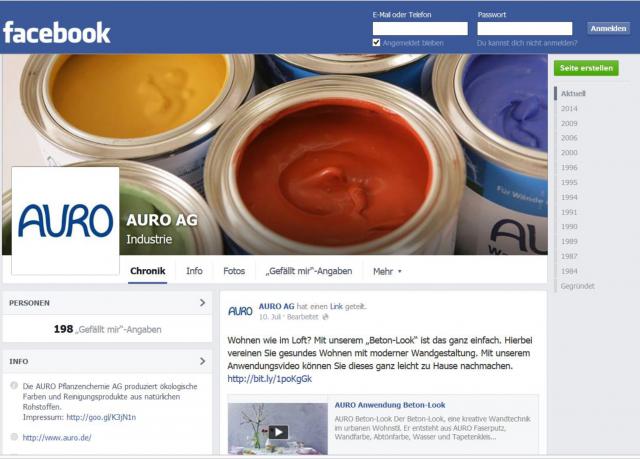Viewport: 640px width, 459px height.
Task: Open the bit.ly/1poKgGk link
Action: click(269, 379)
